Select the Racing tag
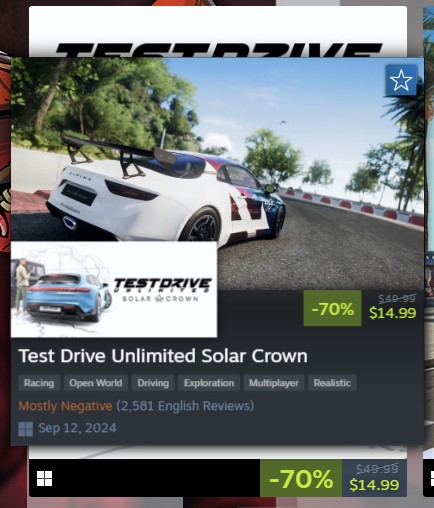This screenshot has width=434, height=508. (39, 383)
